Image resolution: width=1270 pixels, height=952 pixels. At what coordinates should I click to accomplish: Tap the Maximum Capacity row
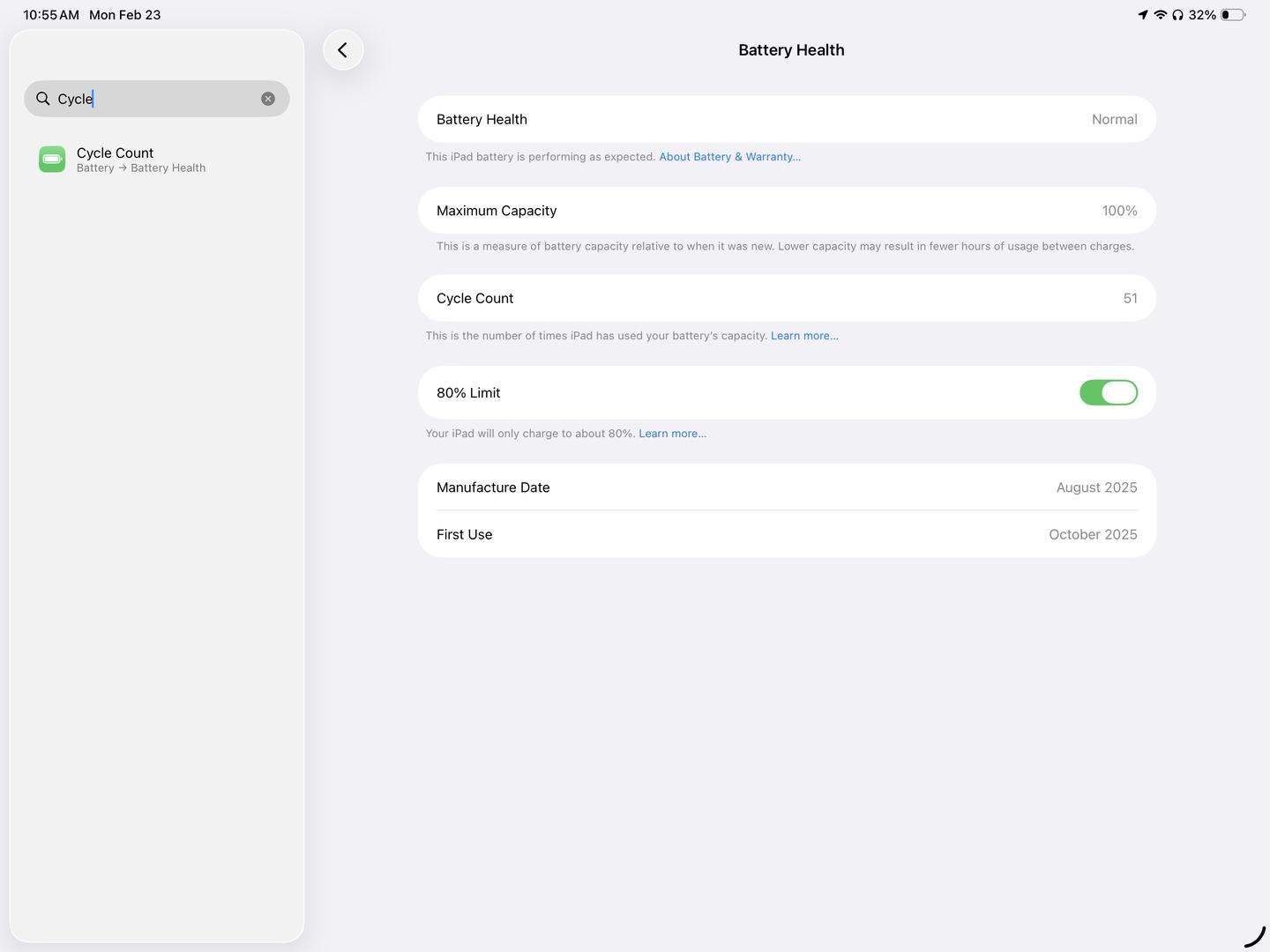(x=787, y=211)
